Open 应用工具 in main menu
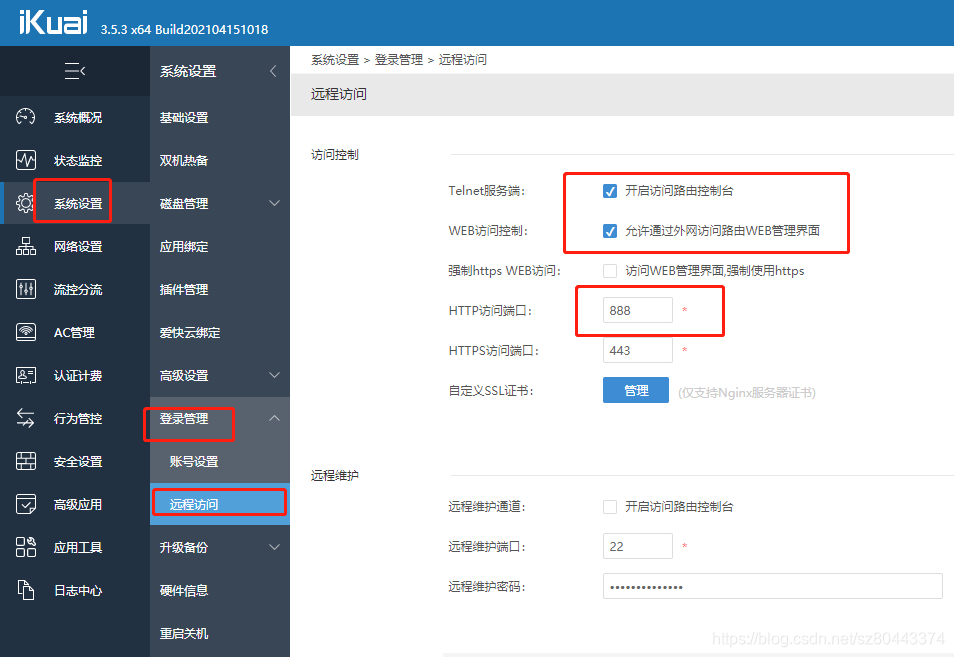The height and width of the screenshot is (657, 954). pos(78,548)
